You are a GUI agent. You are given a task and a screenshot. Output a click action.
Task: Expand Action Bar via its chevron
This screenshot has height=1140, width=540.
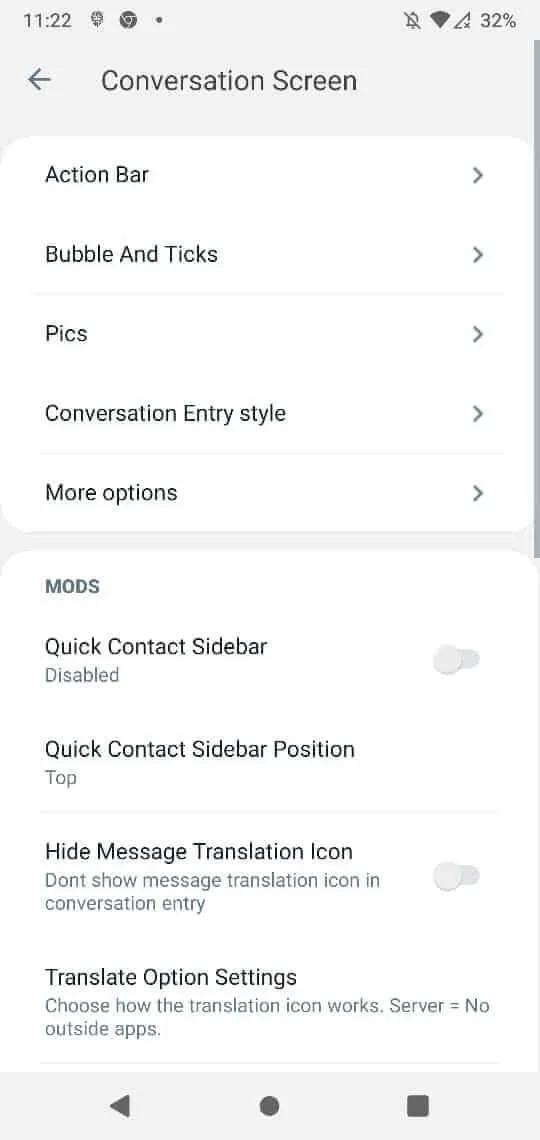click(477, 175)
